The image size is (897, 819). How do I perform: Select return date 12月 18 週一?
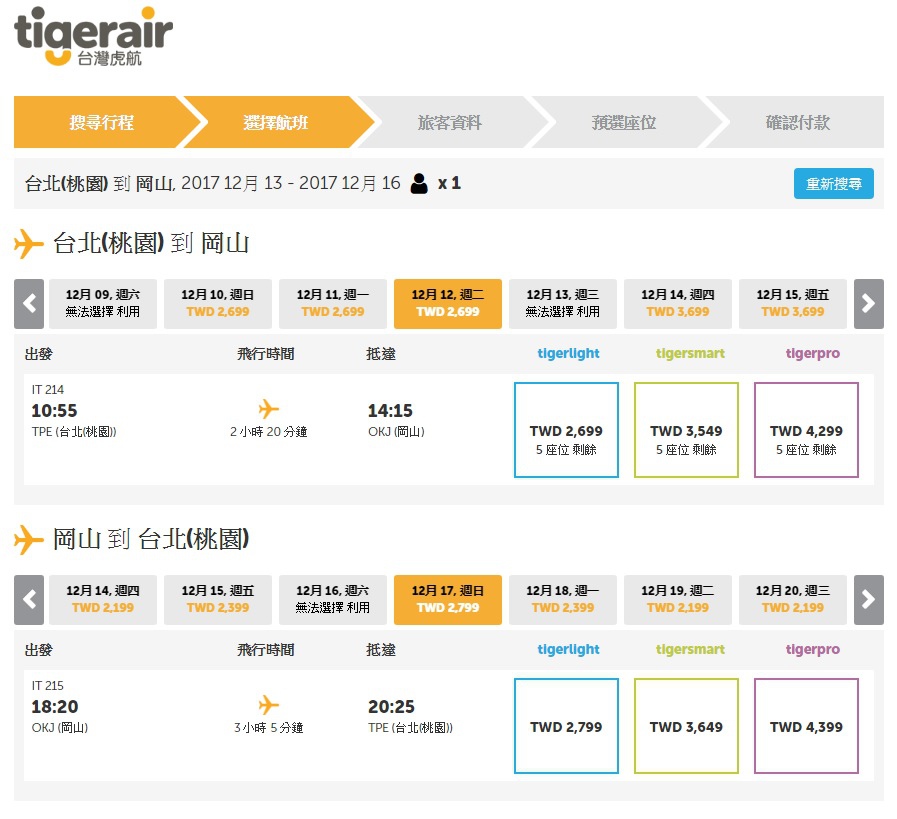pyautogui.click(x=563, y=599)
